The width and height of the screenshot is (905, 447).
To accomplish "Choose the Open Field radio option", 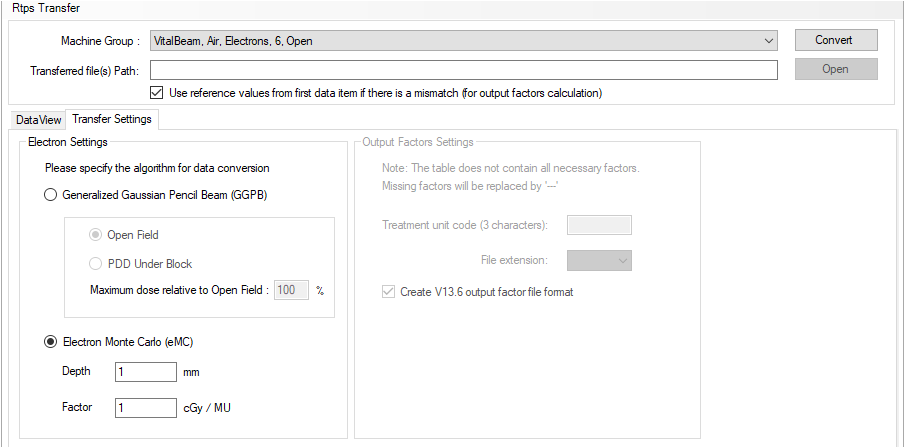I will 95,235.
